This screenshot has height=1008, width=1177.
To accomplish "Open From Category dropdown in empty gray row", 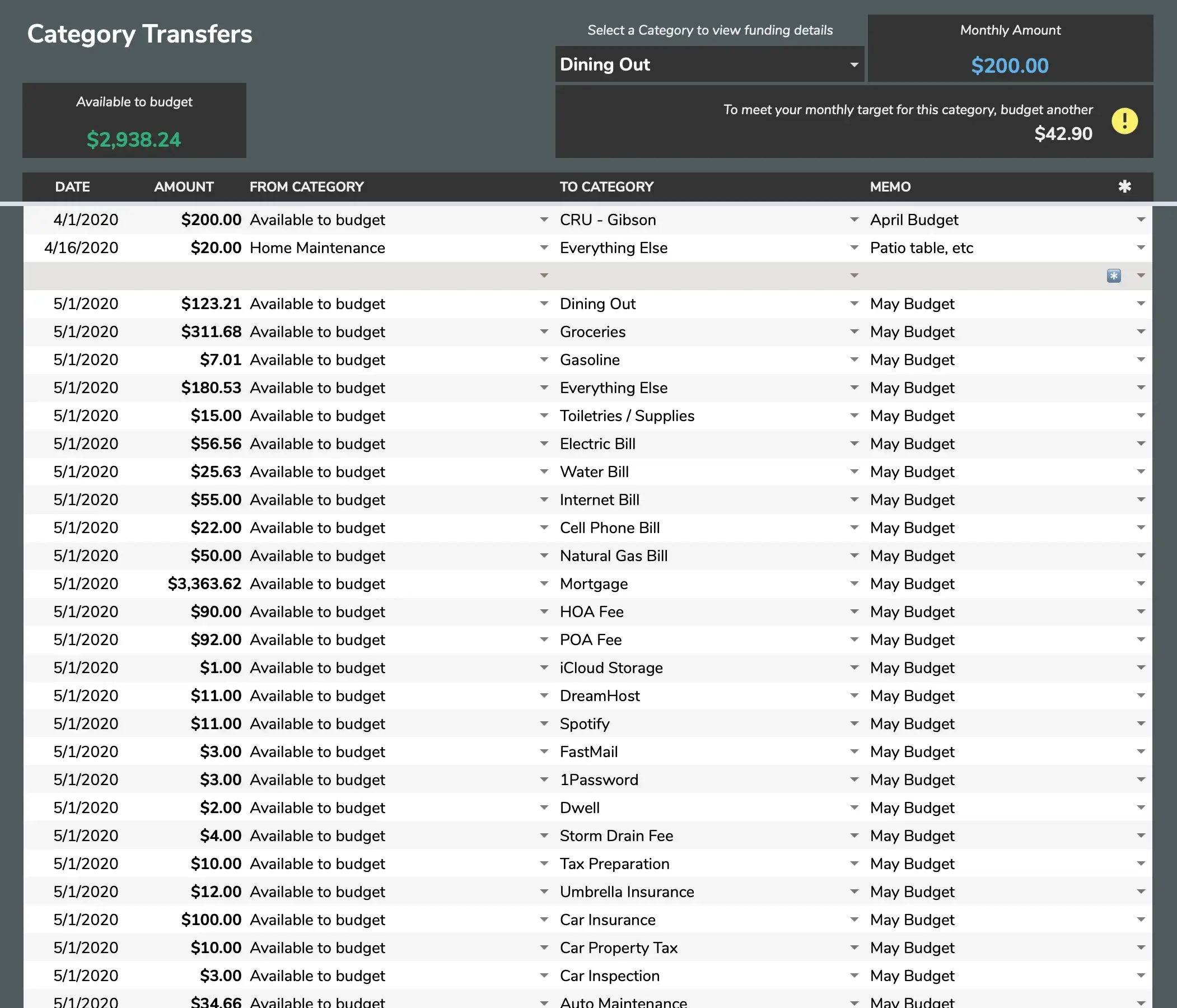I will 544,276.
